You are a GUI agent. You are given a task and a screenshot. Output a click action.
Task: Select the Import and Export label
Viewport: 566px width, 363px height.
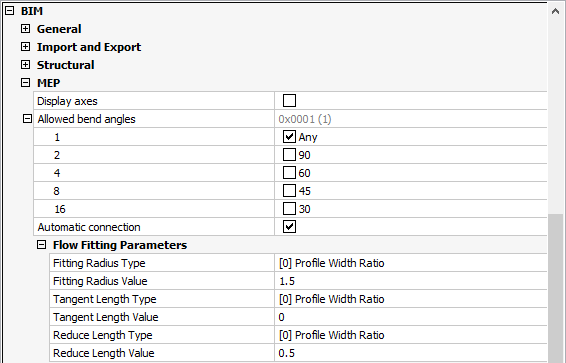click(89, 47)
